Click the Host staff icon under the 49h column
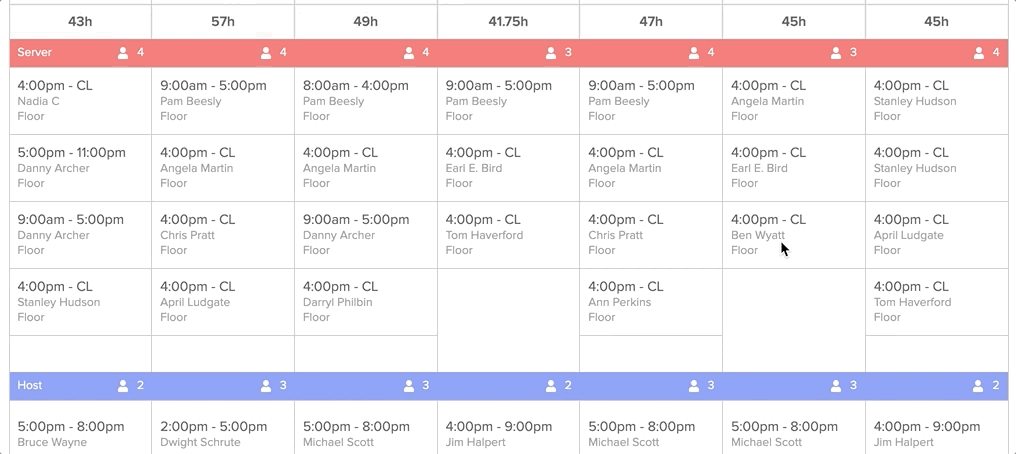 click(409, 386)
